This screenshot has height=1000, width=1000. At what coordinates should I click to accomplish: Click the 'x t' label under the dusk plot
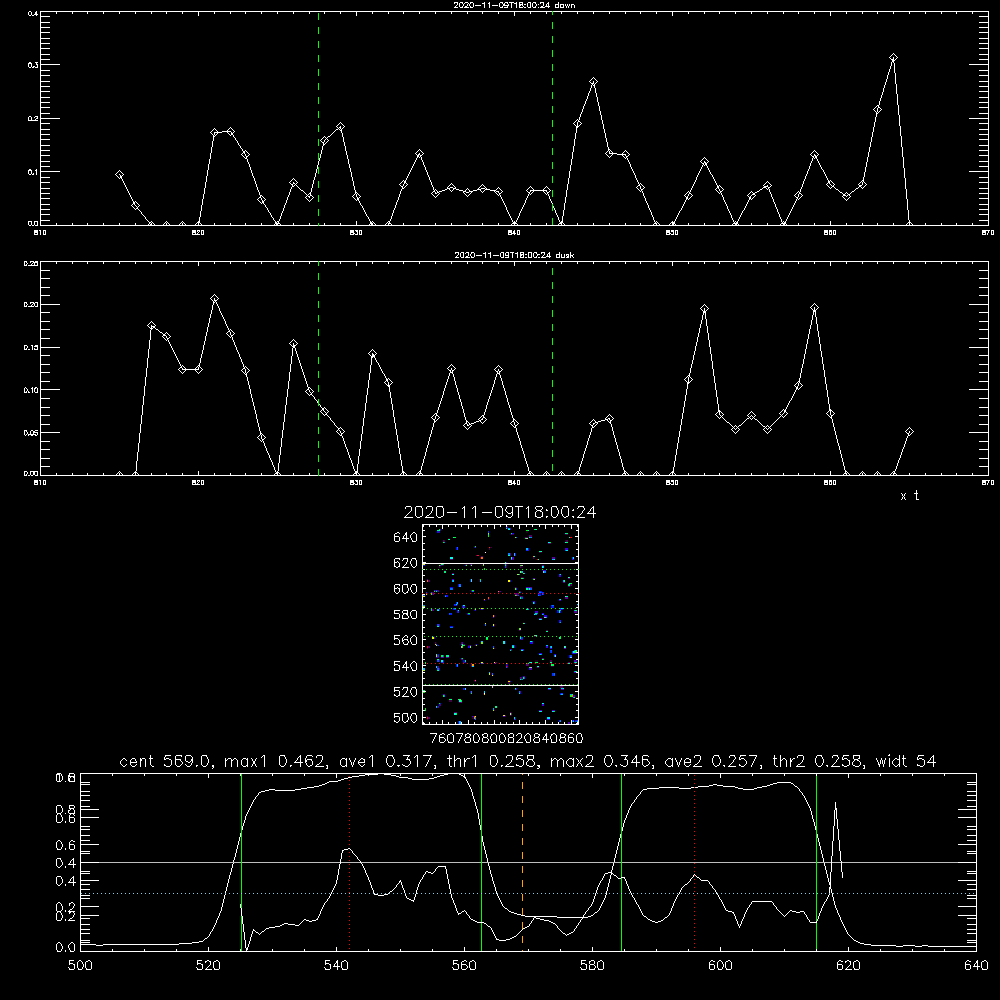point(909,496)
